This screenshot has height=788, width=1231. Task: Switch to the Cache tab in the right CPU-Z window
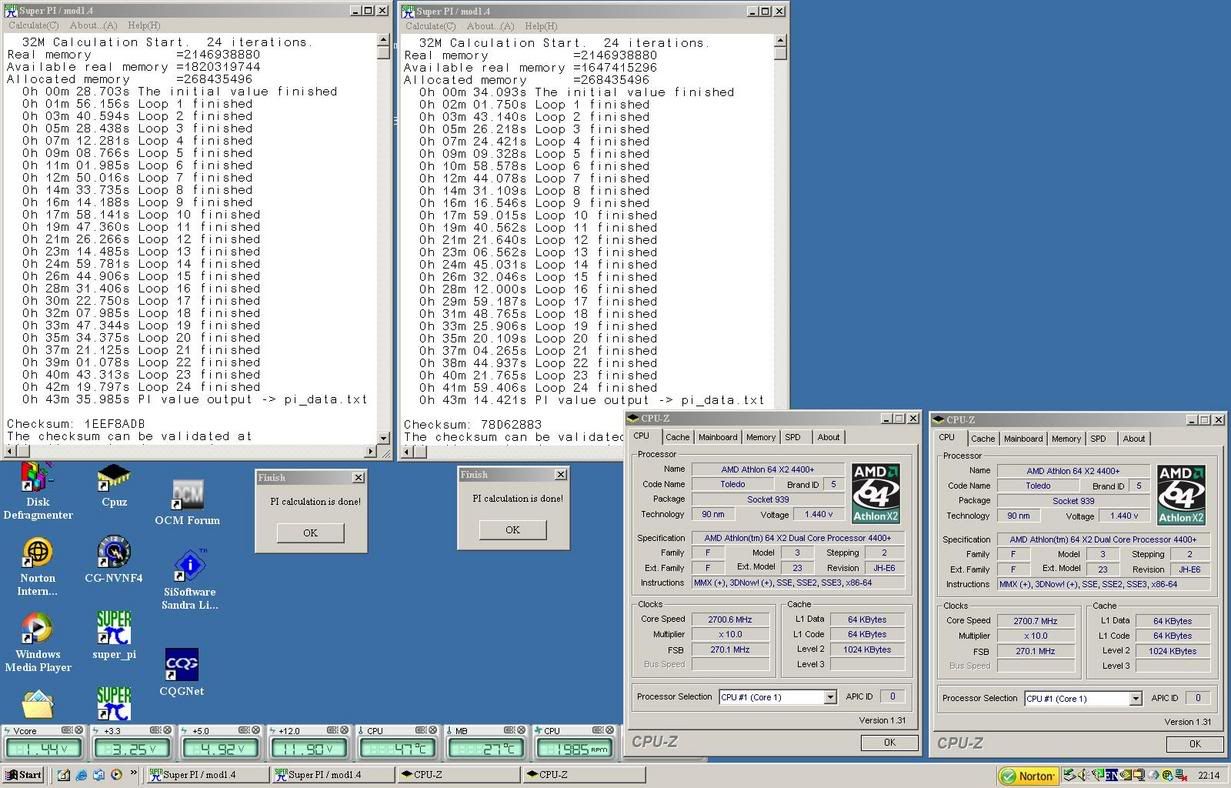coord(983,438)
